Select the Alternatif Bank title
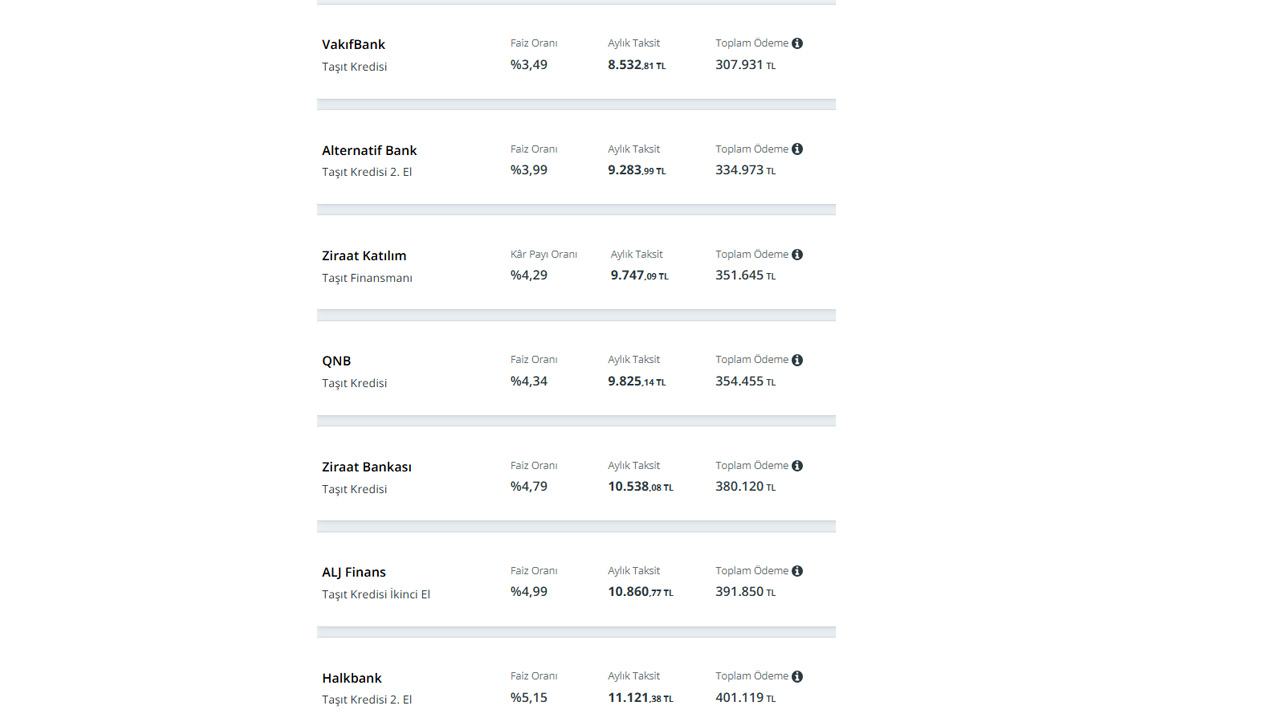This screenshot has width=1280, height=720. (x=369, y=150)
